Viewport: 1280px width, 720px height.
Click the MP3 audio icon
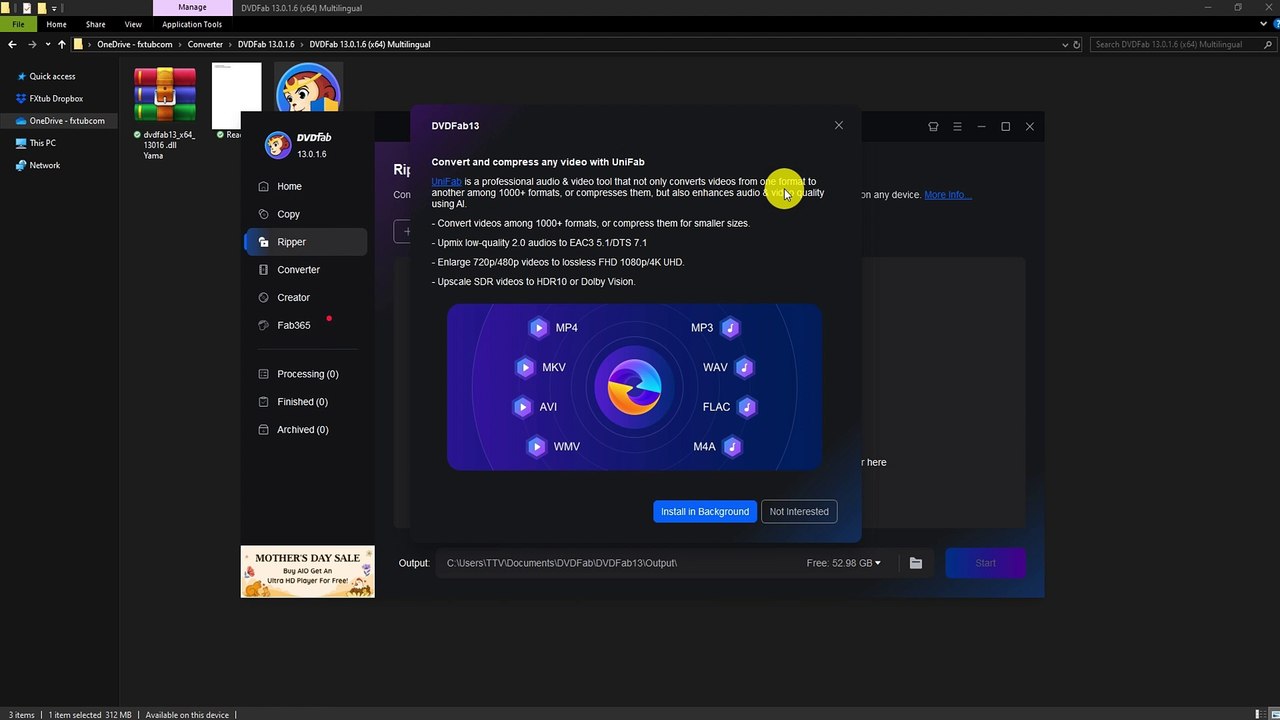coord(731,328)
